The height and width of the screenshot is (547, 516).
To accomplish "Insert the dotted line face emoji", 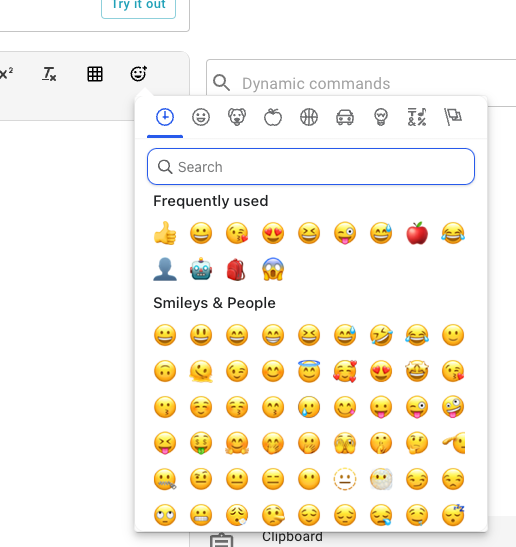I will point(345,479).
